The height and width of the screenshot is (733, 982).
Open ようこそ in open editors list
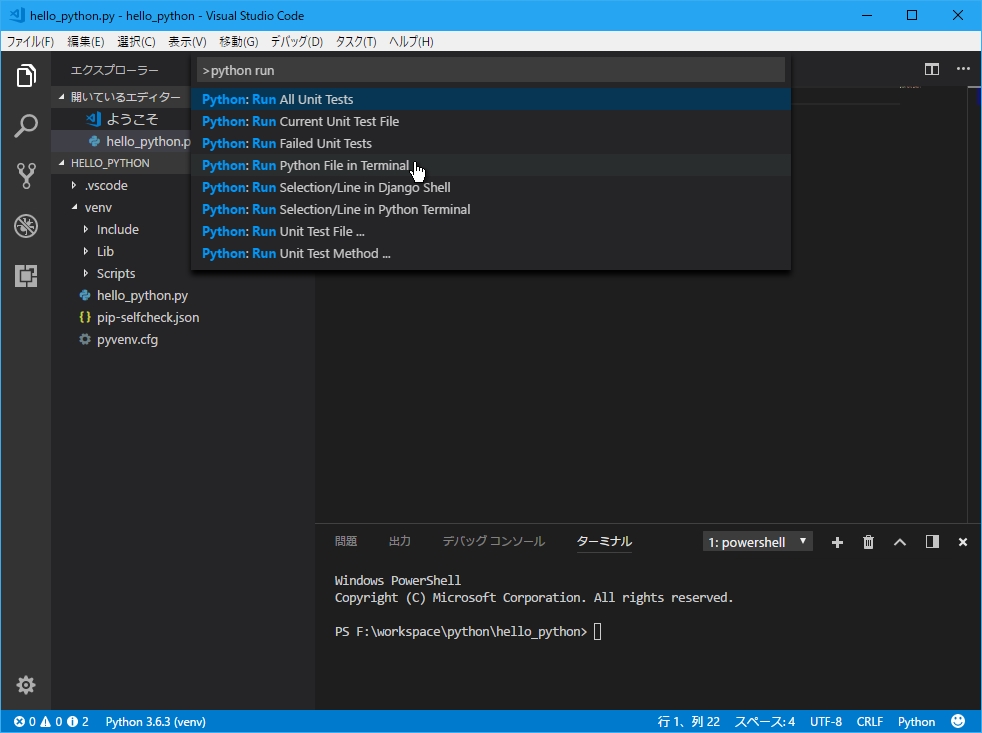click(132, 119)
